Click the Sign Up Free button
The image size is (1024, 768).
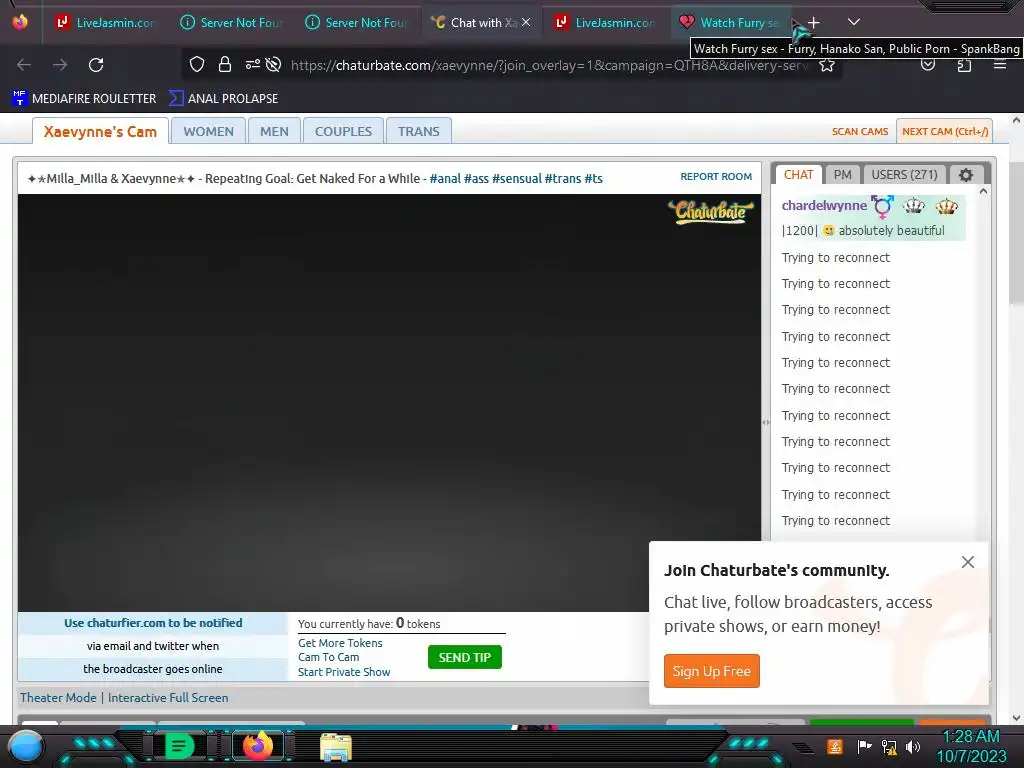pyautogui.click(x=711, y=671)
